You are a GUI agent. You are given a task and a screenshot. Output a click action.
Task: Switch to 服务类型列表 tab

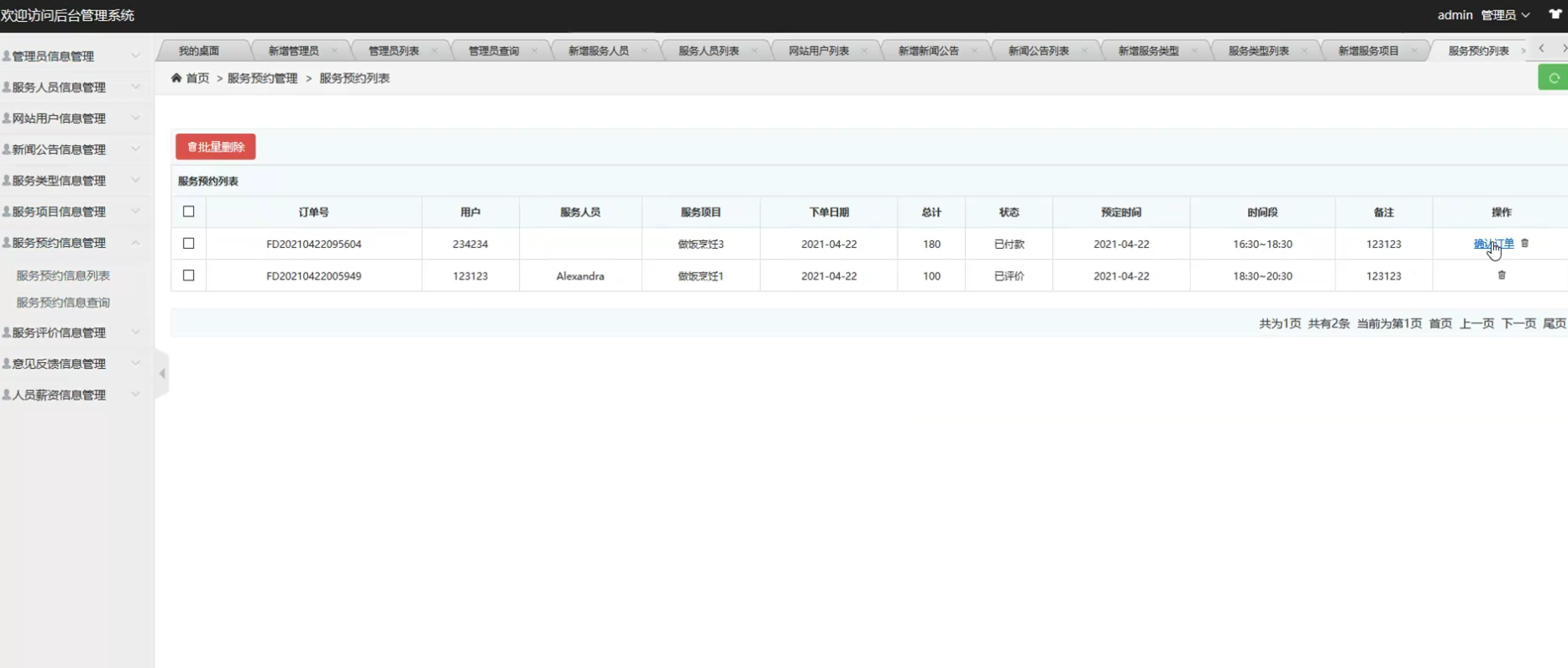1259,51
